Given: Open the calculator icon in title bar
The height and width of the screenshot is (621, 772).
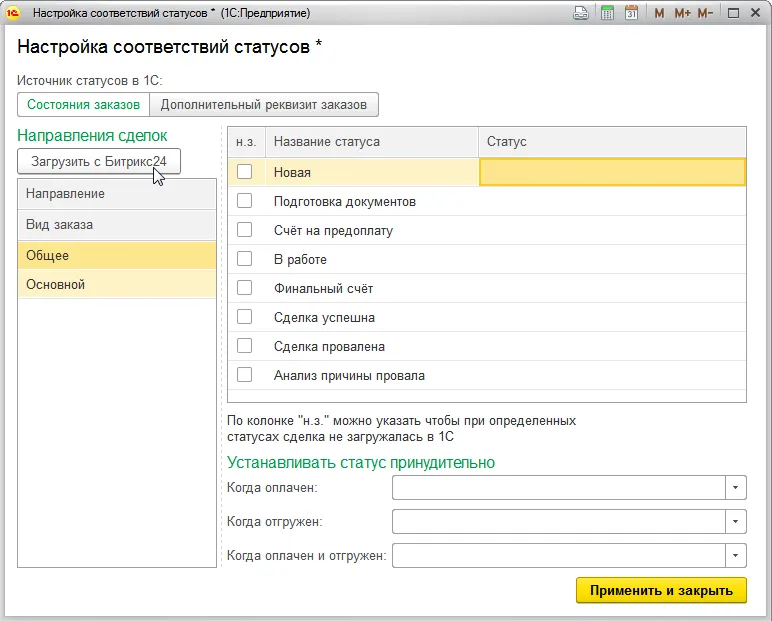Looking at the screenshot, I should click(607, 14).
